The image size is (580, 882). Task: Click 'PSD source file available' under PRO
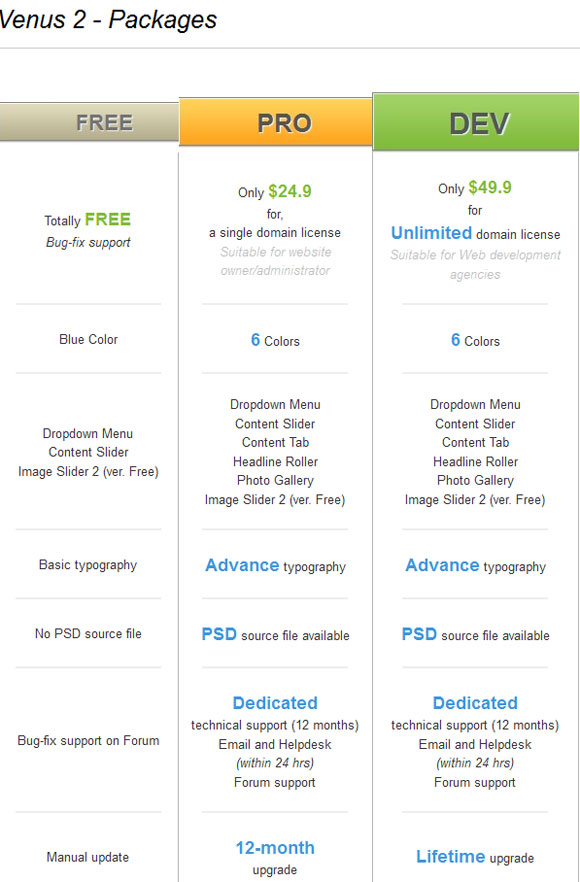(x=275, y=634)
